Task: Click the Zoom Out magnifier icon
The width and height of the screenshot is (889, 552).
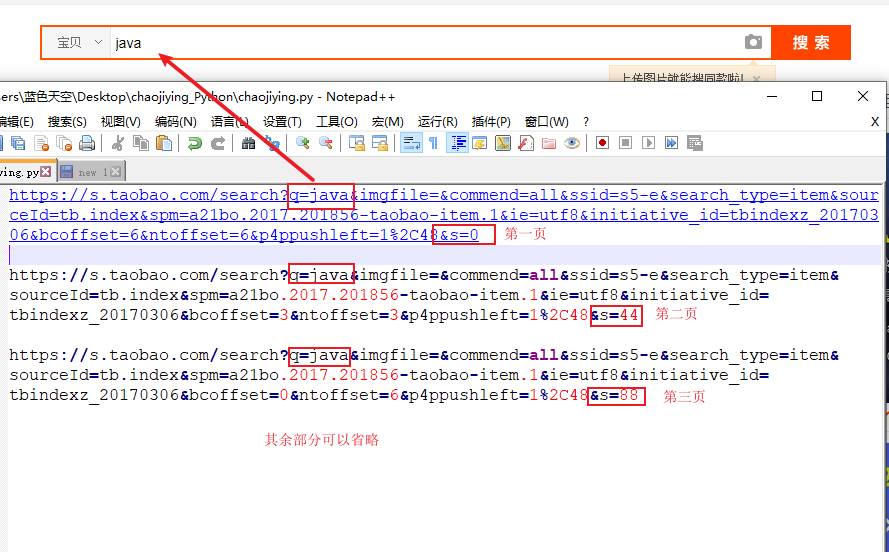Action: point(326,143)
